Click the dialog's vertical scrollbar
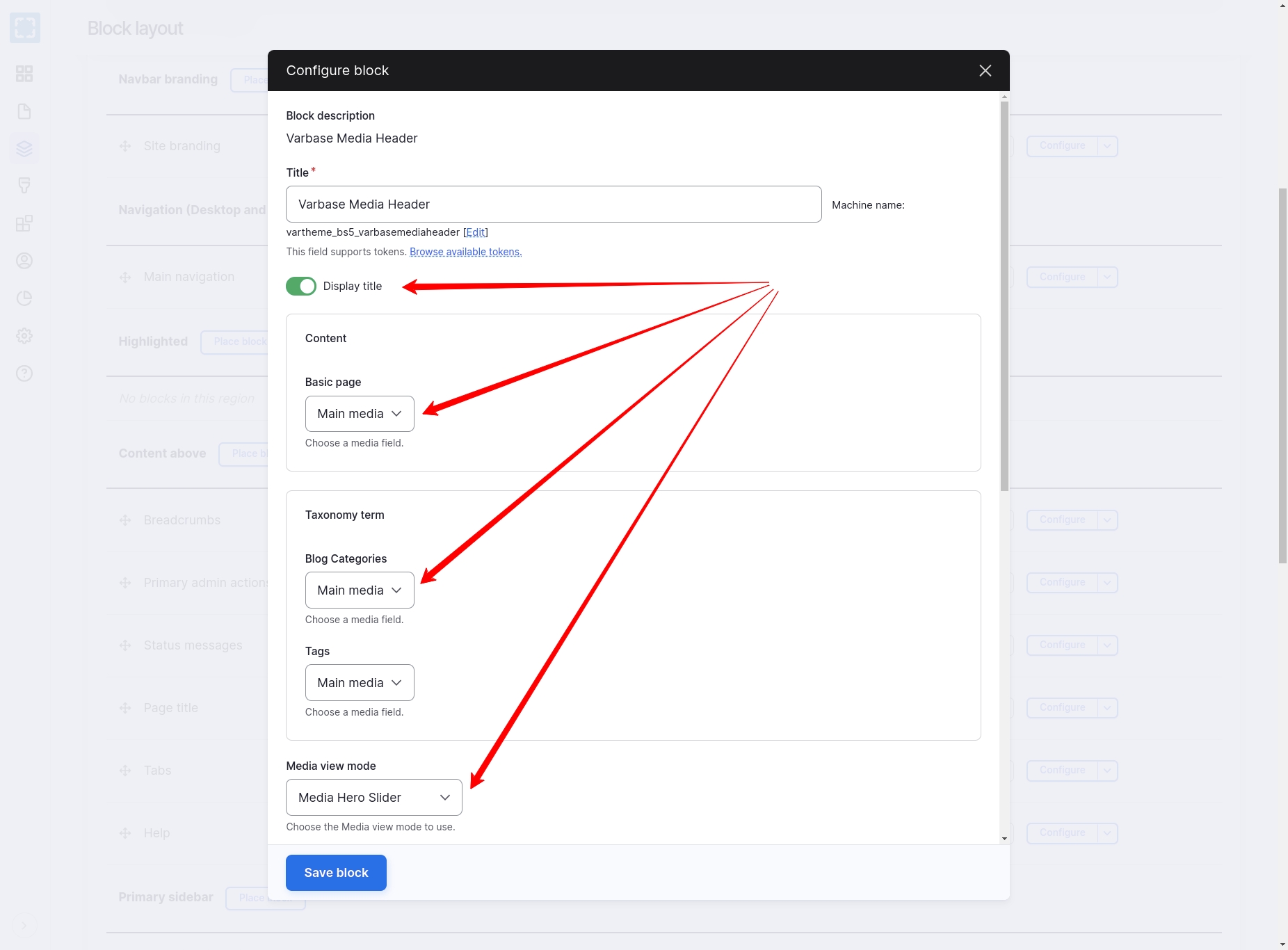 pos(1004,296)
